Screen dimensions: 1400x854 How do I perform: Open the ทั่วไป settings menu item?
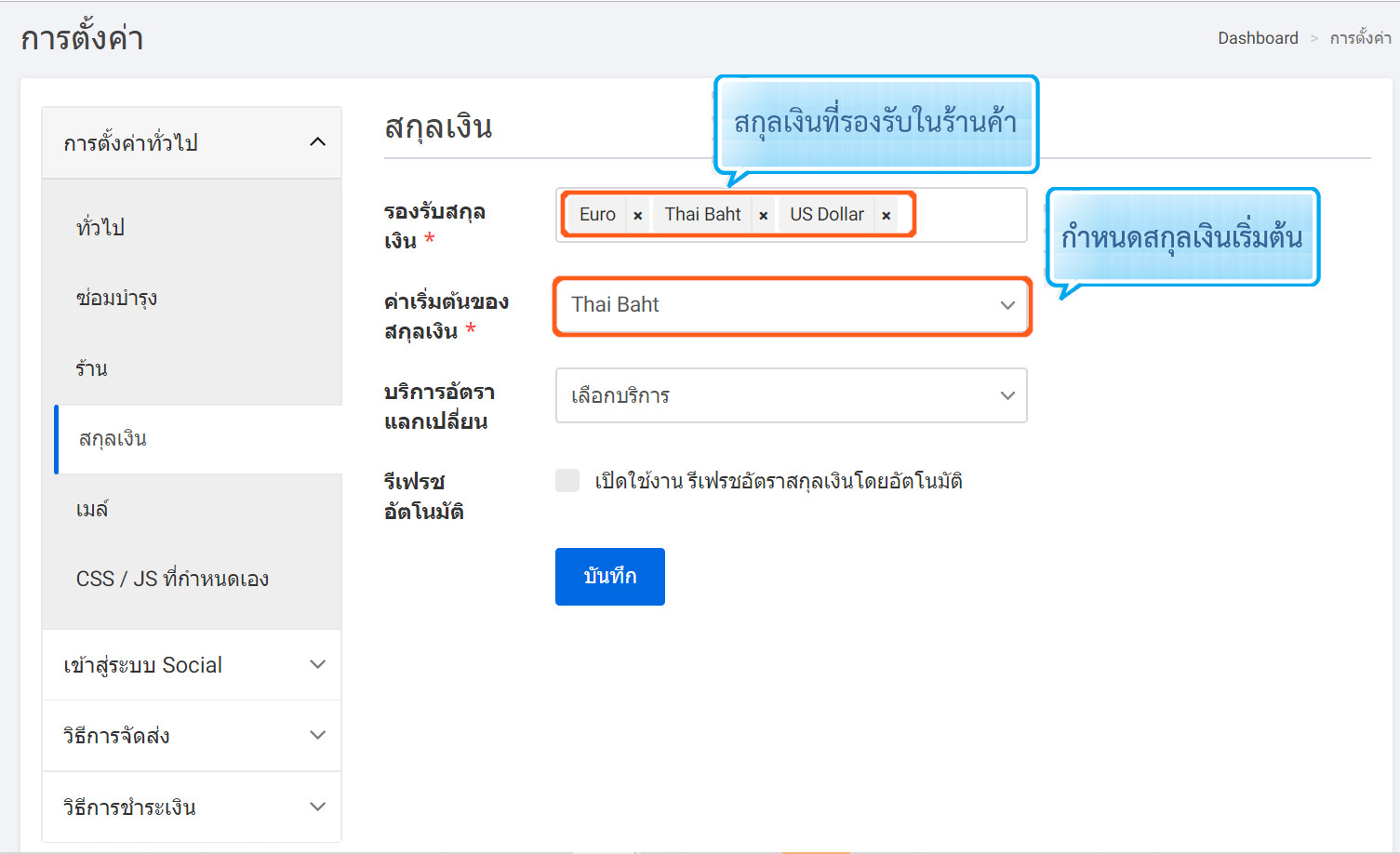(100, 227)
